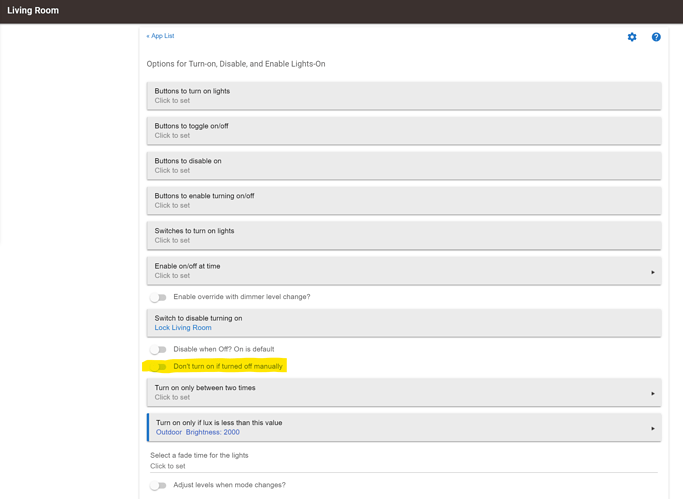Click Disable when Off? On is default label
Screen dimensions: 683x499
click(x=224, y=349)
